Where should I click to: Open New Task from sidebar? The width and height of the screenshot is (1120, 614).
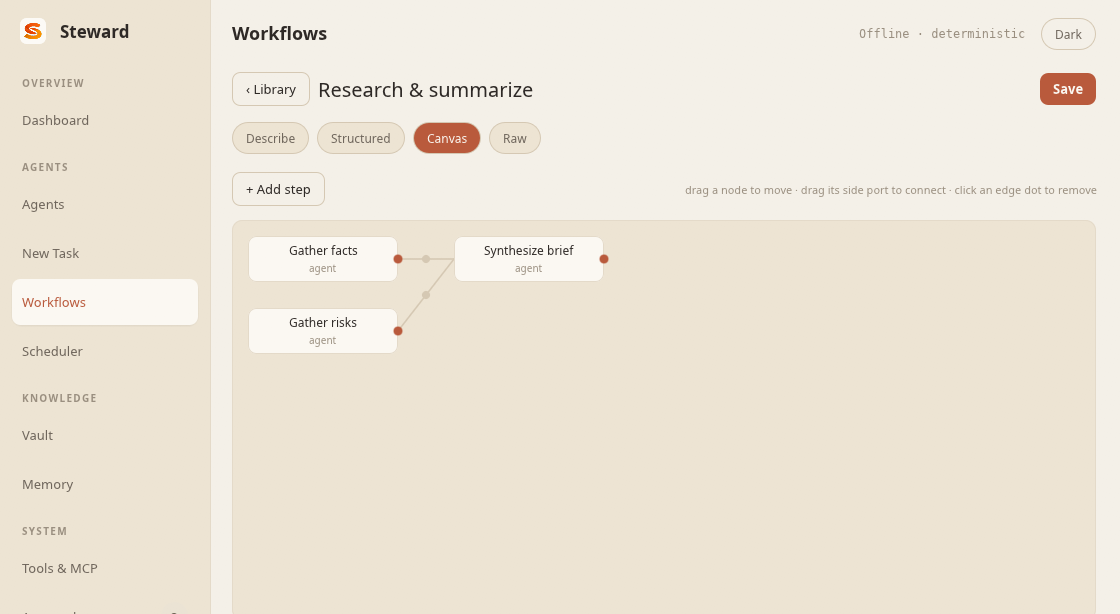(x=105, y=253)
